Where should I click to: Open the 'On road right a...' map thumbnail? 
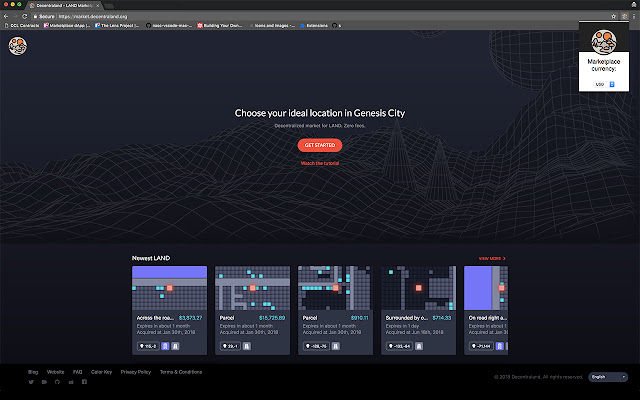[x=486, y=288]
